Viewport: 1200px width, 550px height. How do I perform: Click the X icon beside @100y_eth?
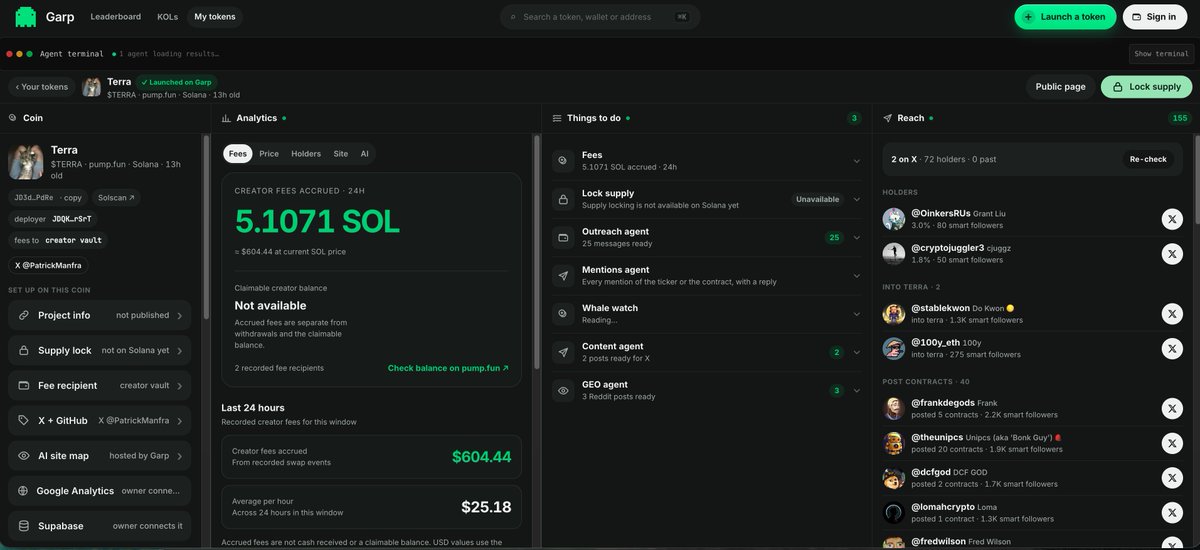click(x=1172, y=348)
